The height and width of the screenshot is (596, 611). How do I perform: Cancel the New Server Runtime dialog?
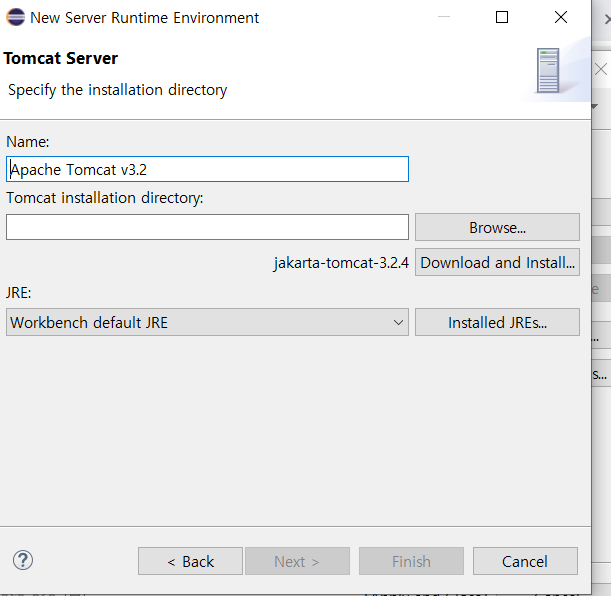click(x=525, y=561)
